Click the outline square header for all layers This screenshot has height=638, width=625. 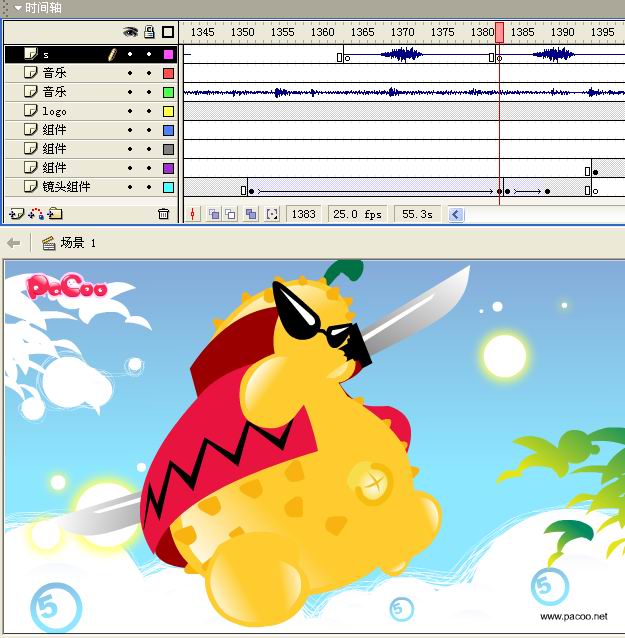click(168, 32)
